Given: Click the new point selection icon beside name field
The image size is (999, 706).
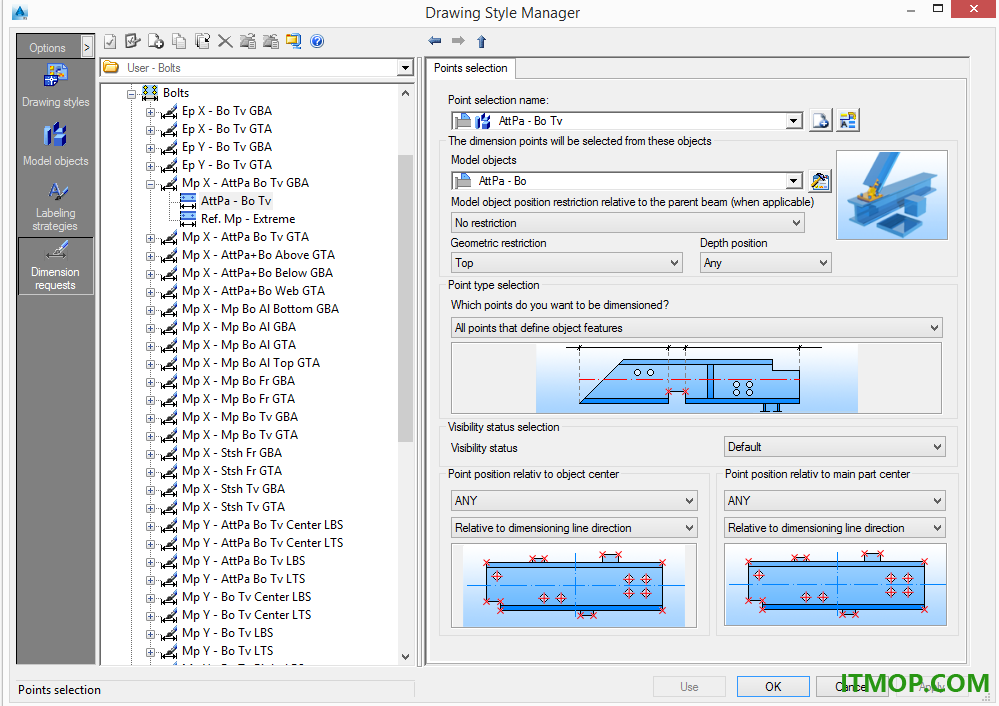Looking at the screenshot, I should point(820,120).
